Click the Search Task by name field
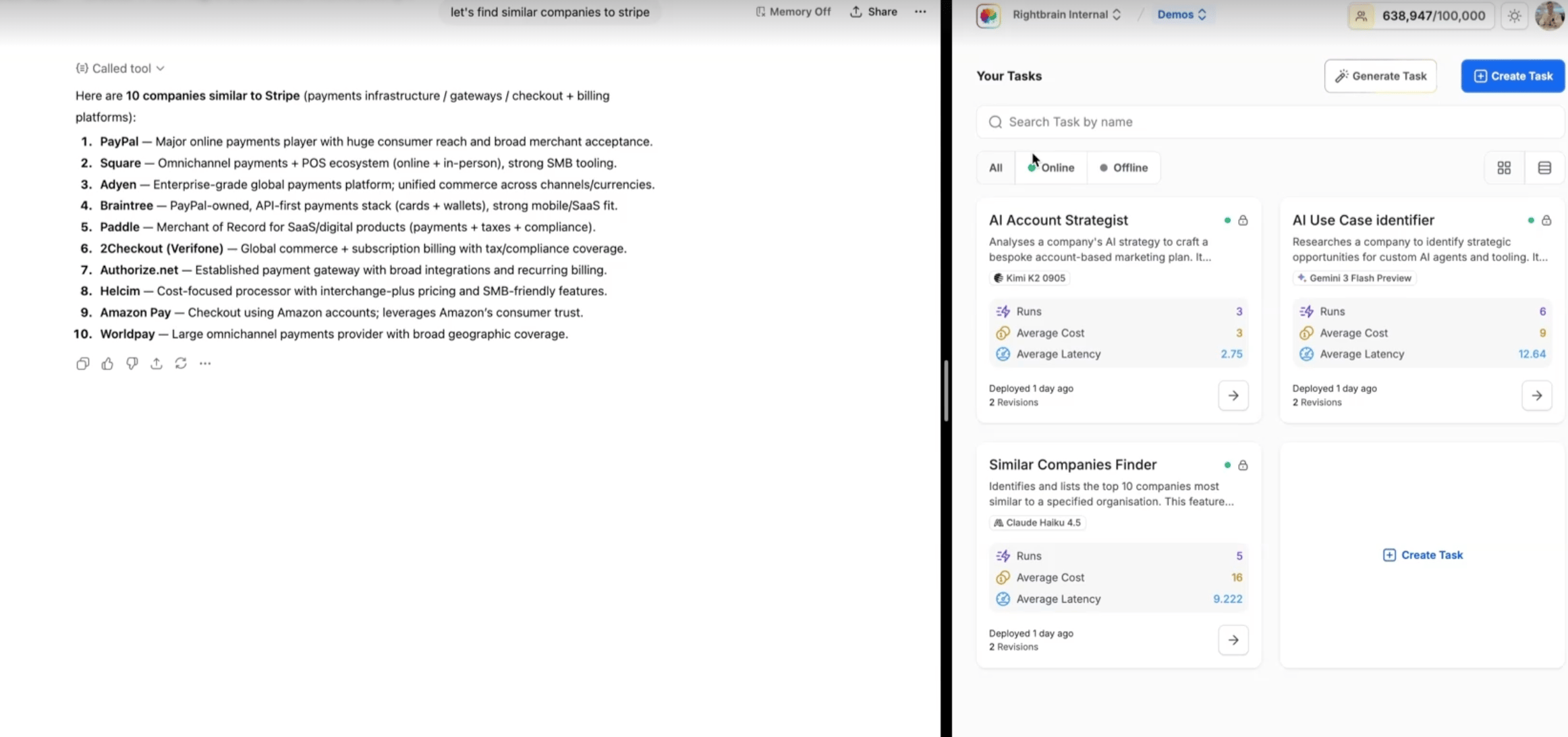This screenshot has width=1568, height=737. [x=1268, y=122]
